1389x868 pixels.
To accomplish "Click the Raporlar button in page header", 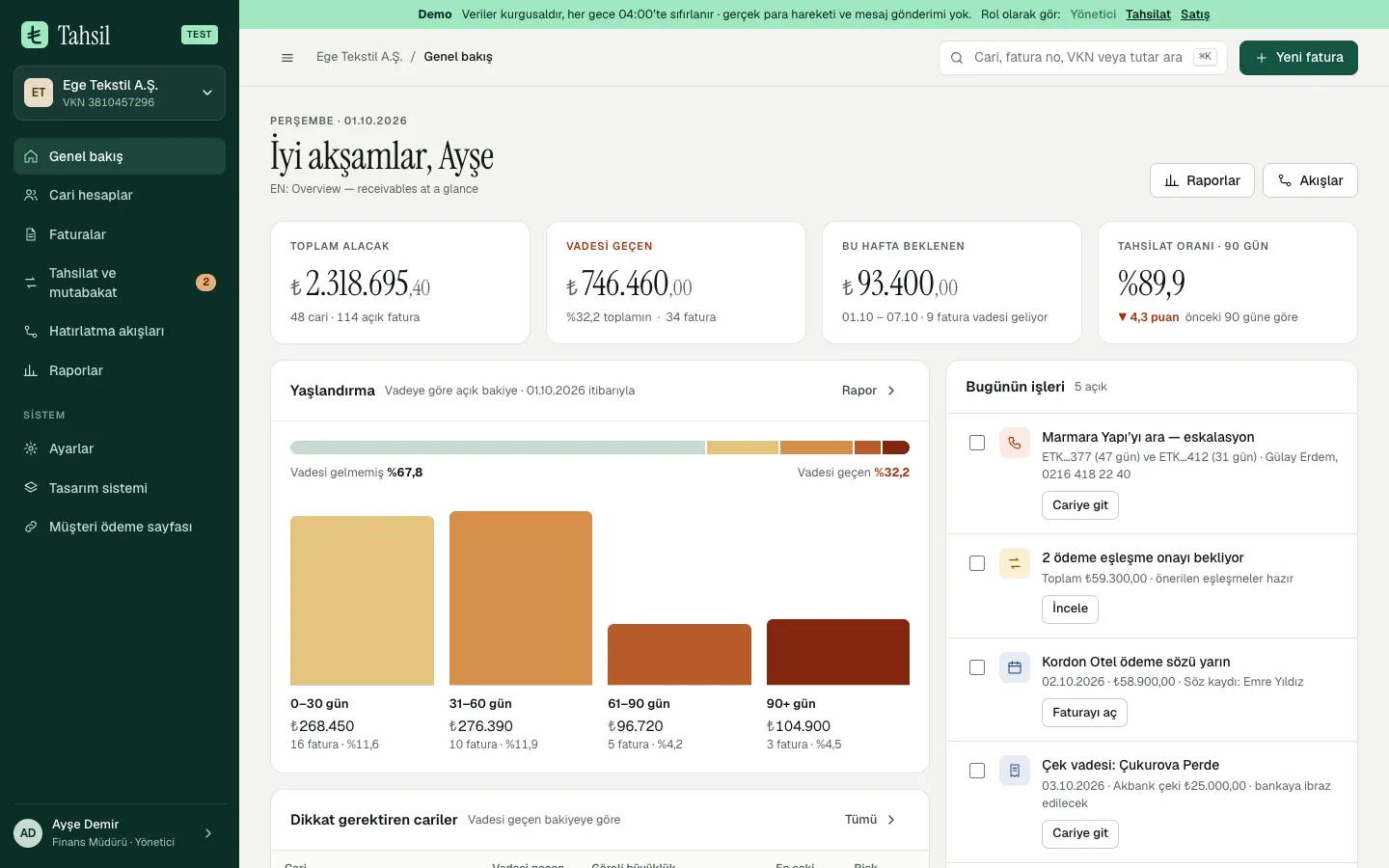I will tap(1202, 180).
